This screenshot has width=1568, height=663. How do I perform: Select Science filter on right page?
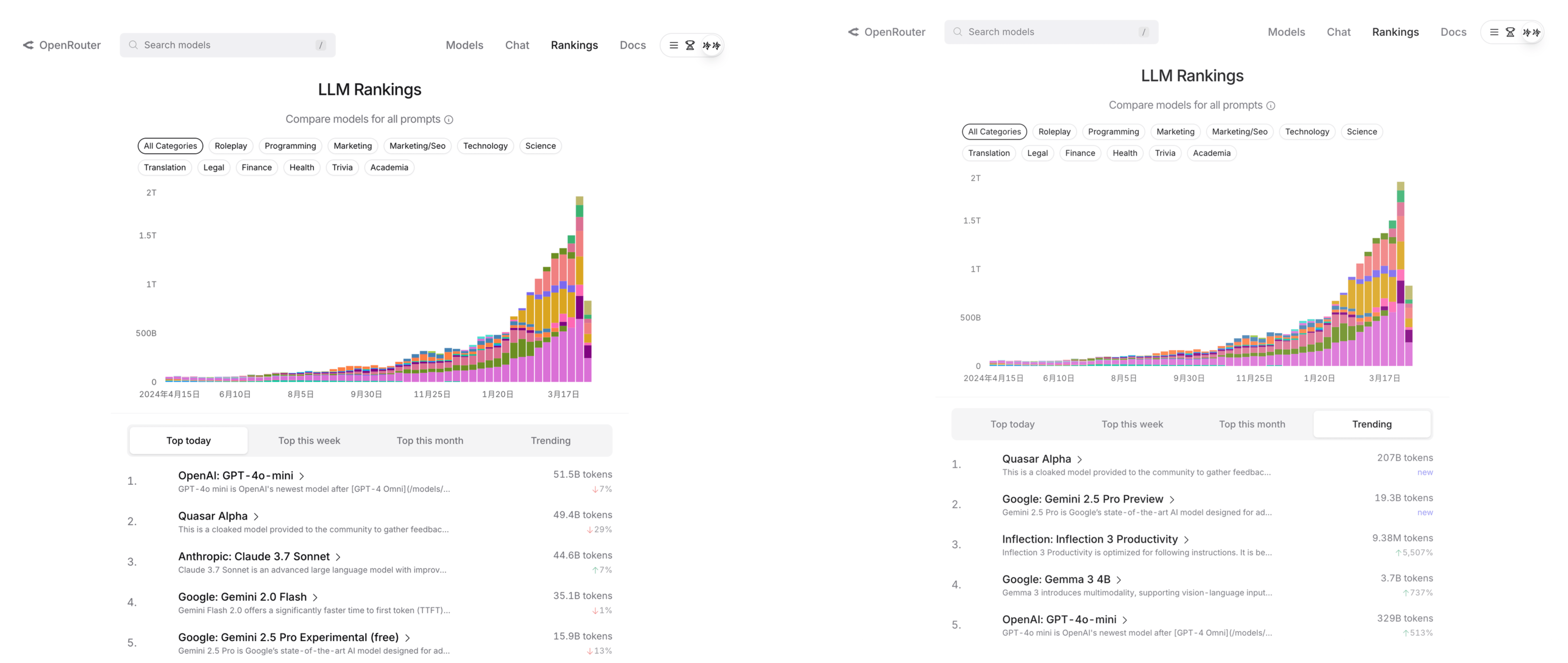coord(1362,132)
